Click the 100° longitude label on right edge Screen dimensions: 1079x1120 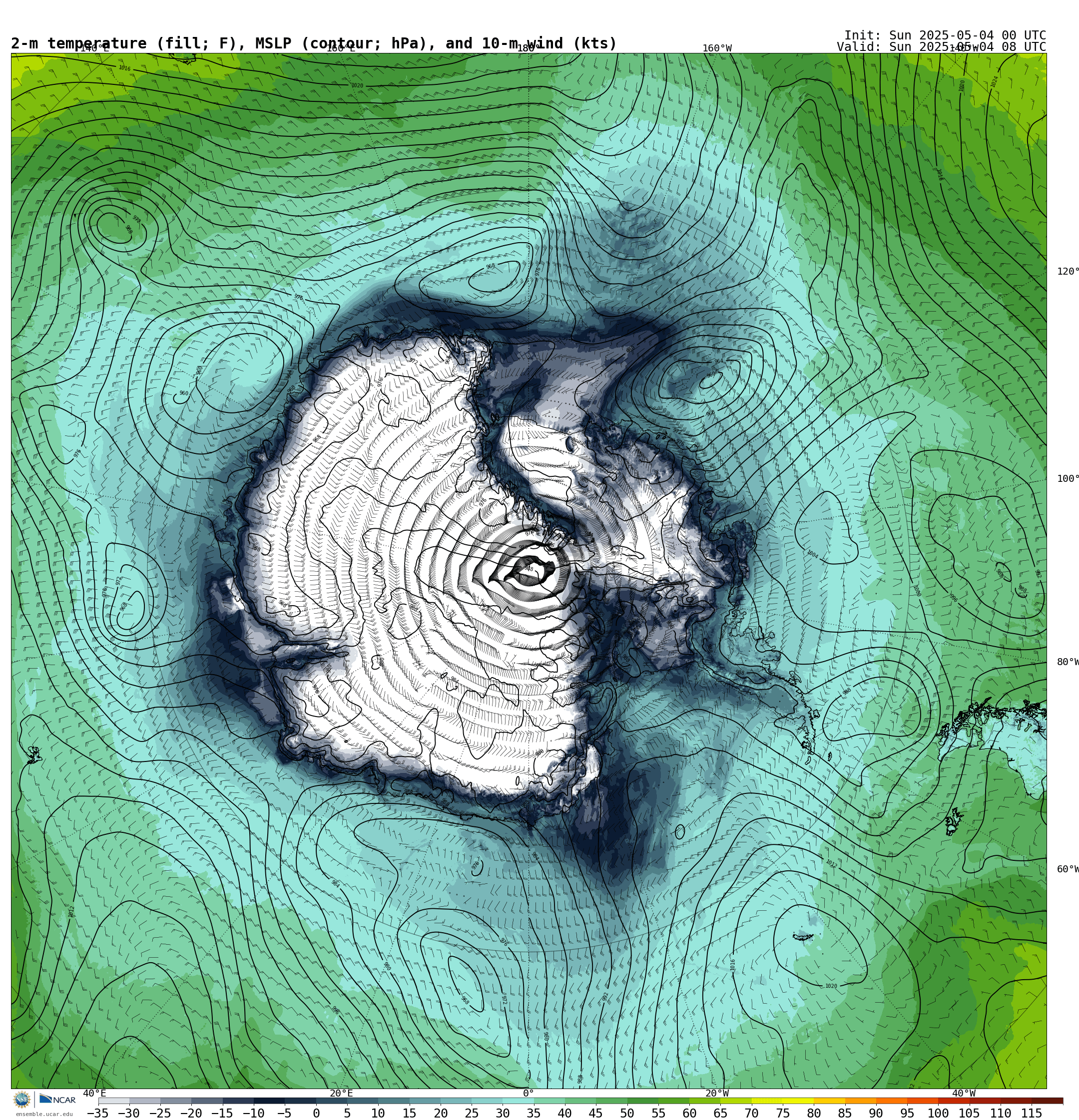point(1068,479)
